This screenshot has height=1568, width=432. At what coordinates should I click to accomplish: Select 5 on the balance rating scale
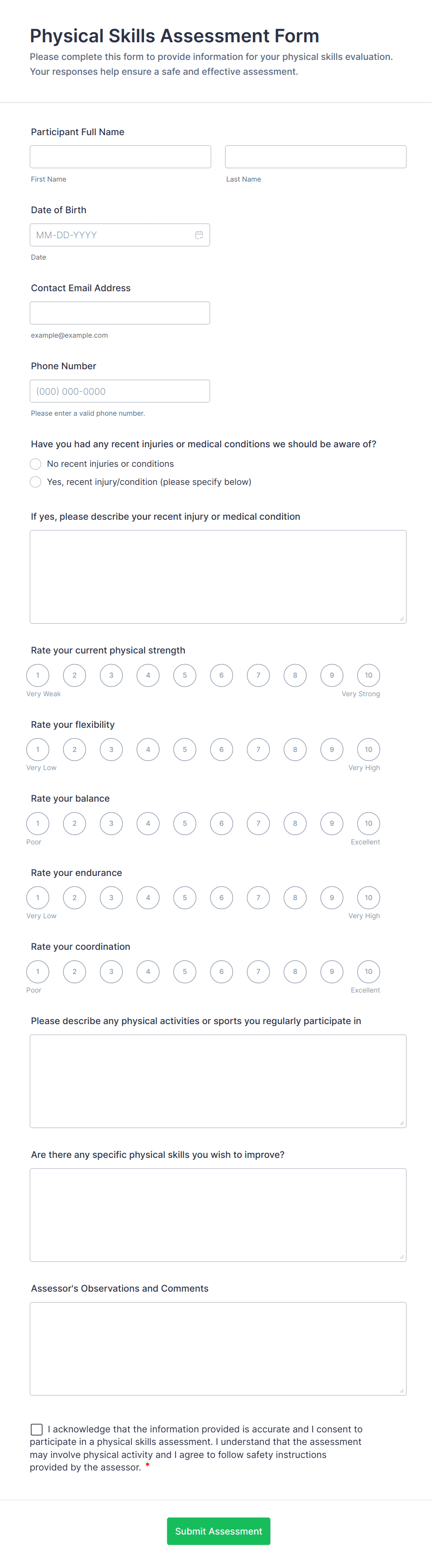pyautogui.click(x=184, y=823)
